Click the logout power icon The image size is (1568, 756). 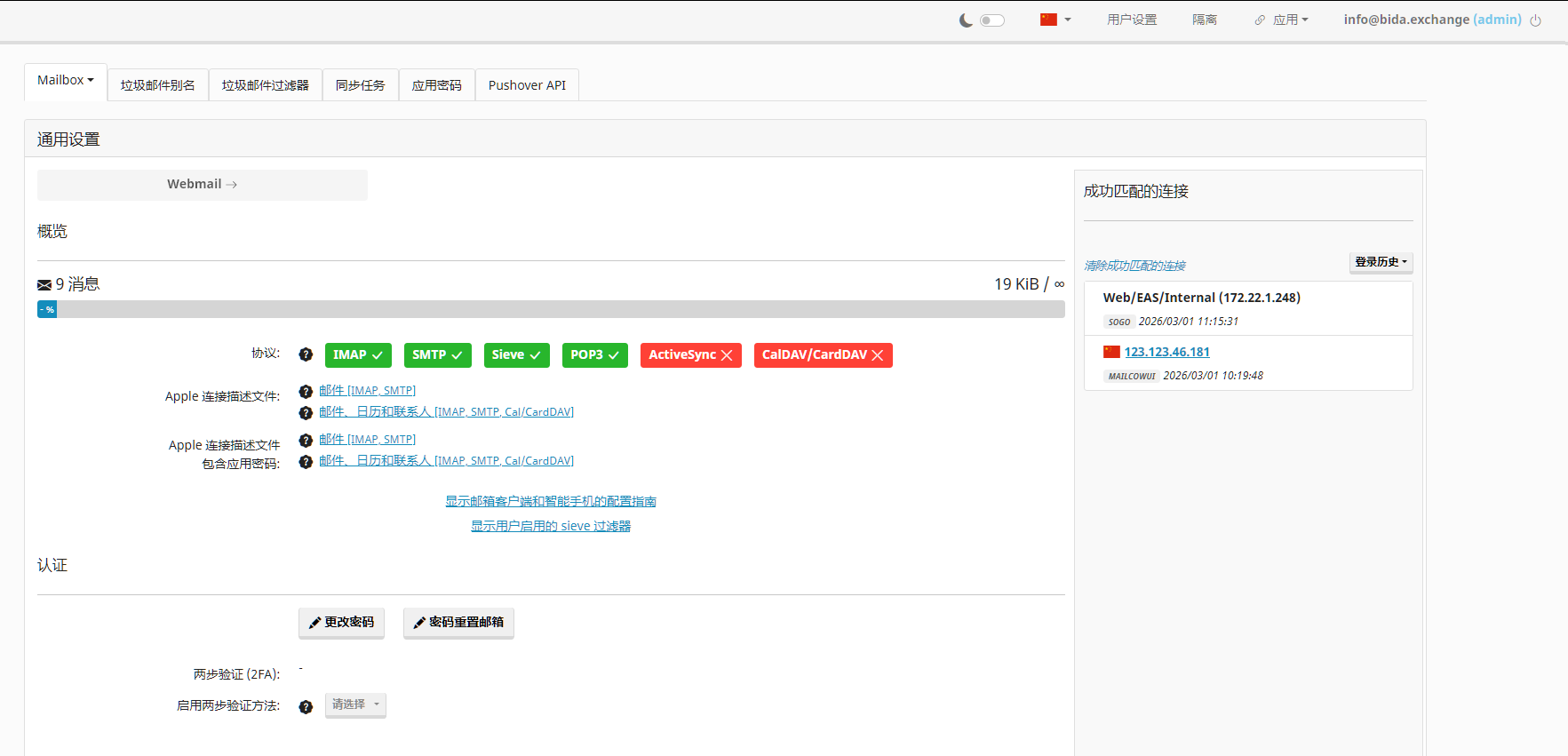[1535, 20]
